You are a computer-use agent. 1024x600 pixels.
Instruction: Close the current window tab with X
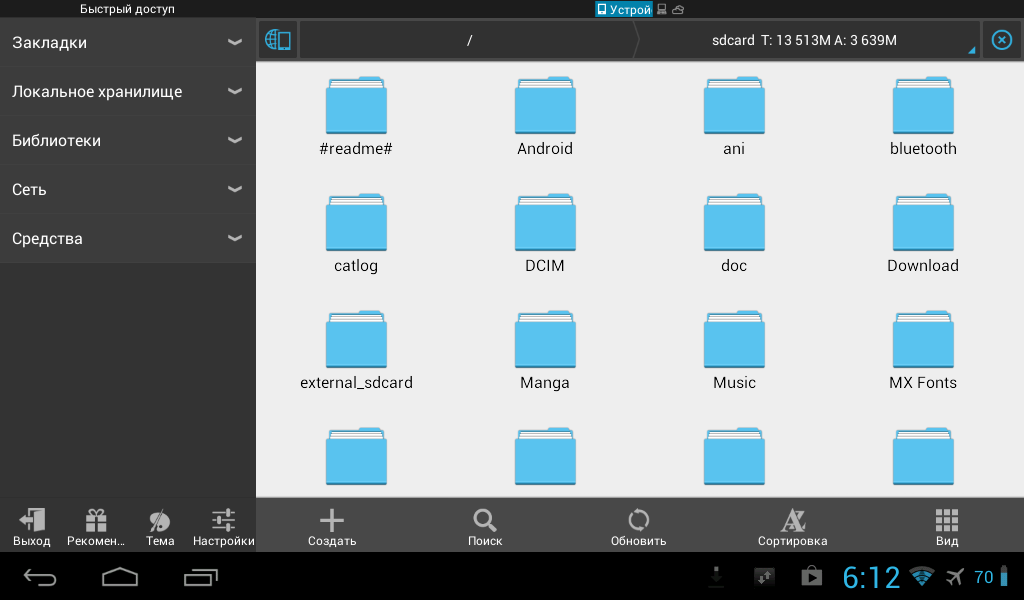1002,40
